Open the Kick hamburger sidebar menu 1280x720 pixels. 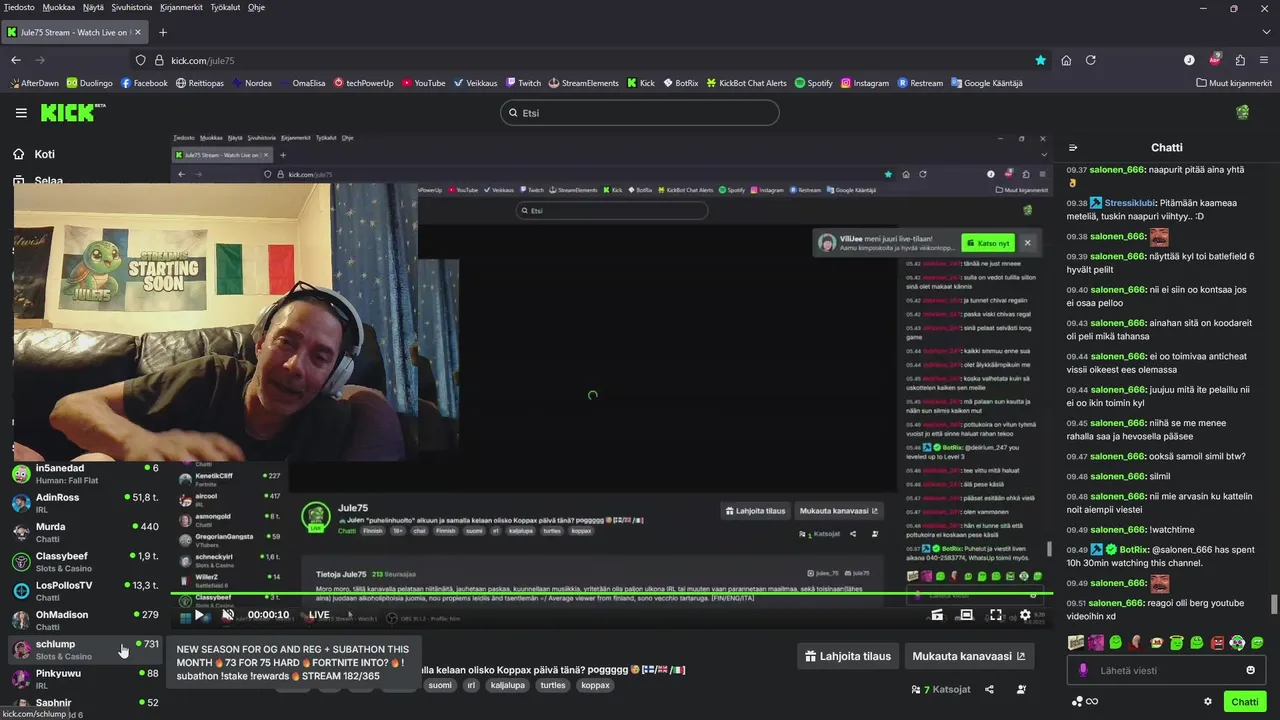click(x=21, y=113)
